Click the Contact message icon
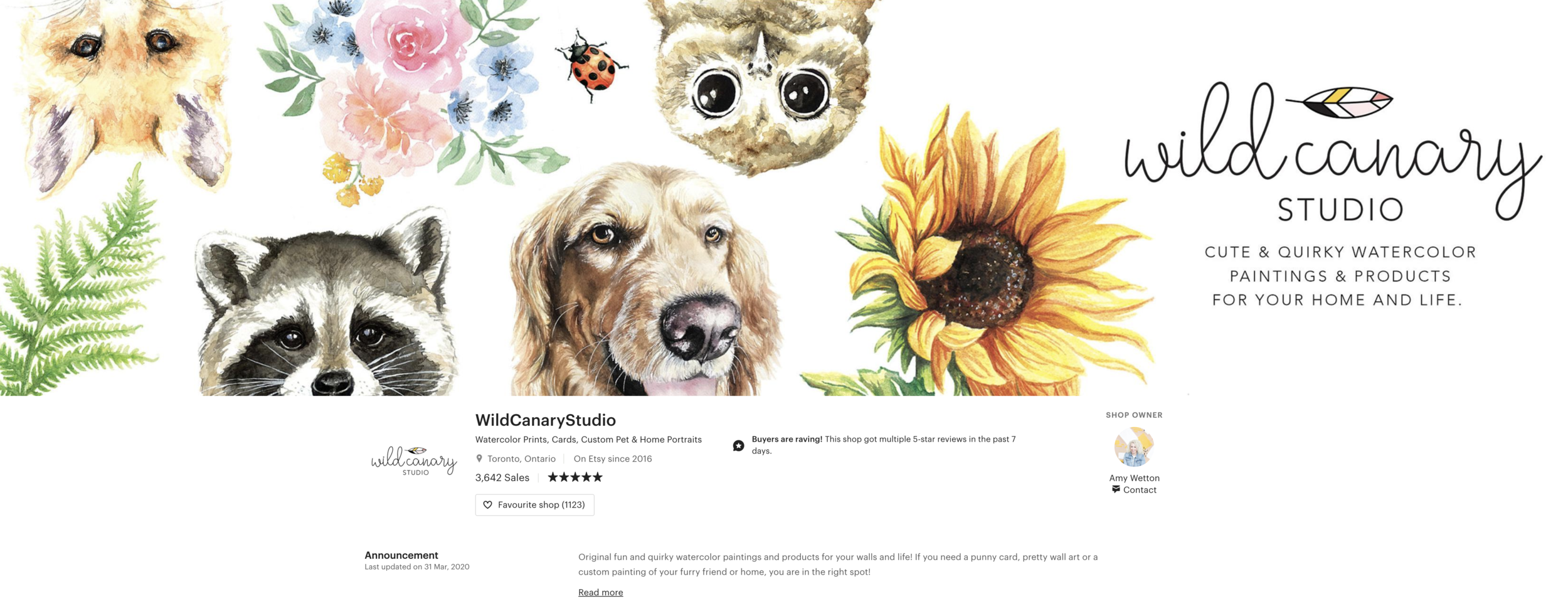Viewport: 1568px width, 606px height. click(1116, 489)
